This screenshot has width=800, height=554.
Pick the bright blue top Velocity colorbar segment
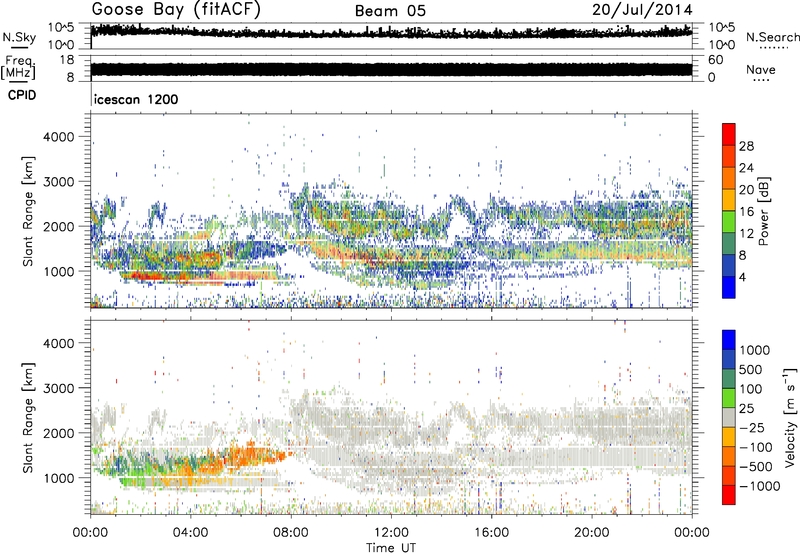(x=729, y=340)
